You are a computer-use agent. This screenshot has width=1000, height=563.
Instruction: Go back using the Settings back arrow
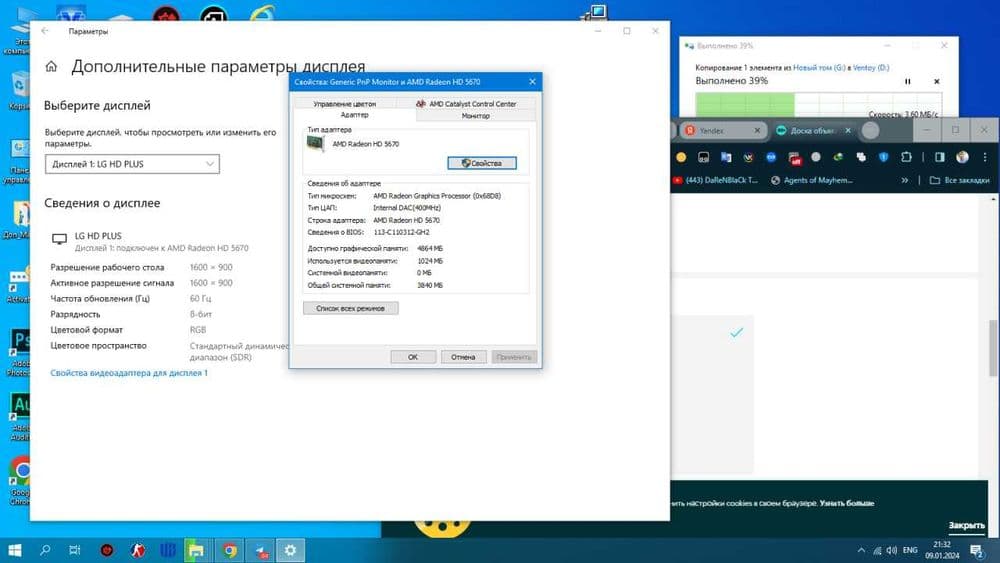click(45, 31)
